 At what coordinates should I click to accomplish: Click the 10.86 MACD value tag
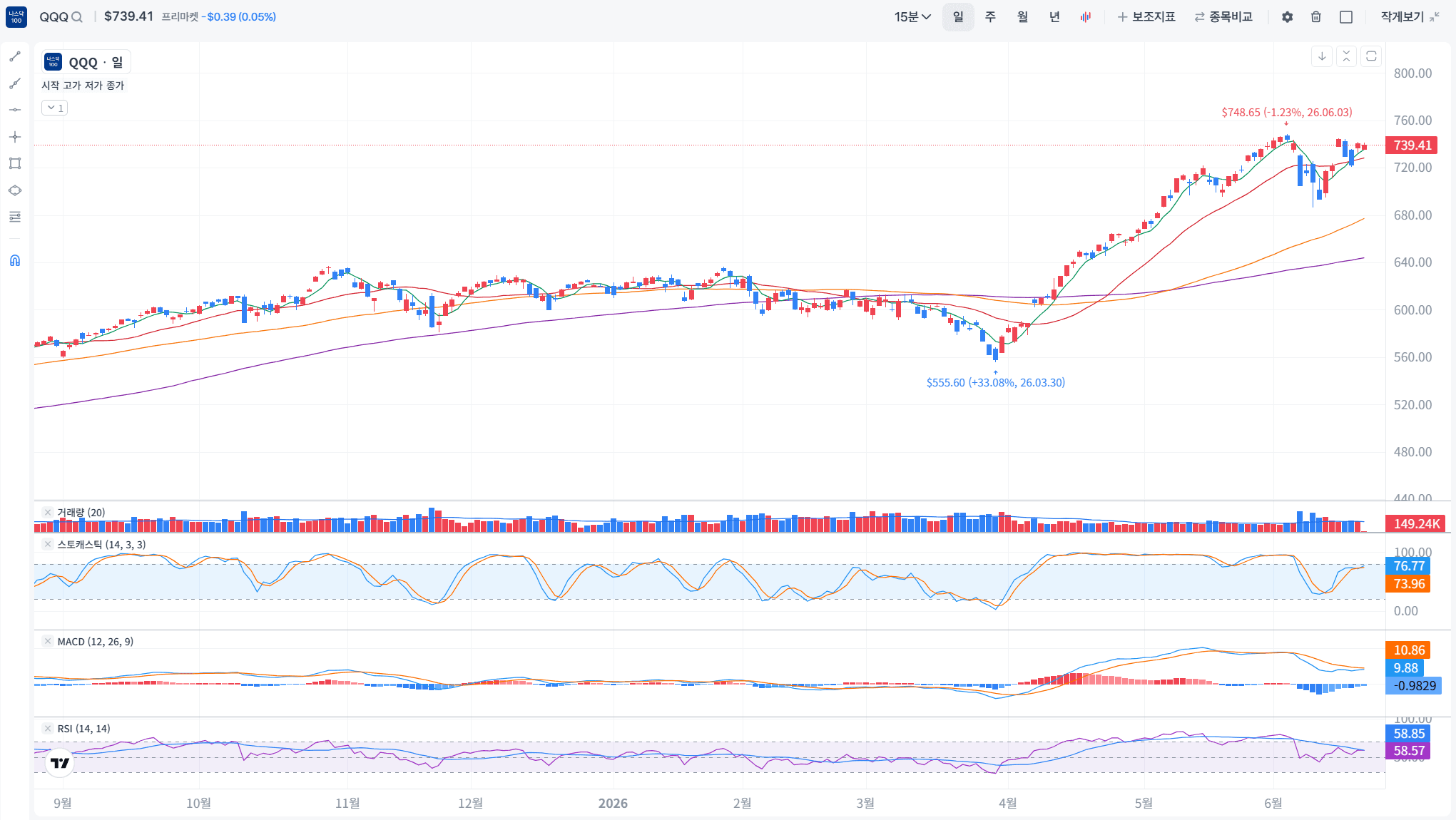click(1409, 650)
